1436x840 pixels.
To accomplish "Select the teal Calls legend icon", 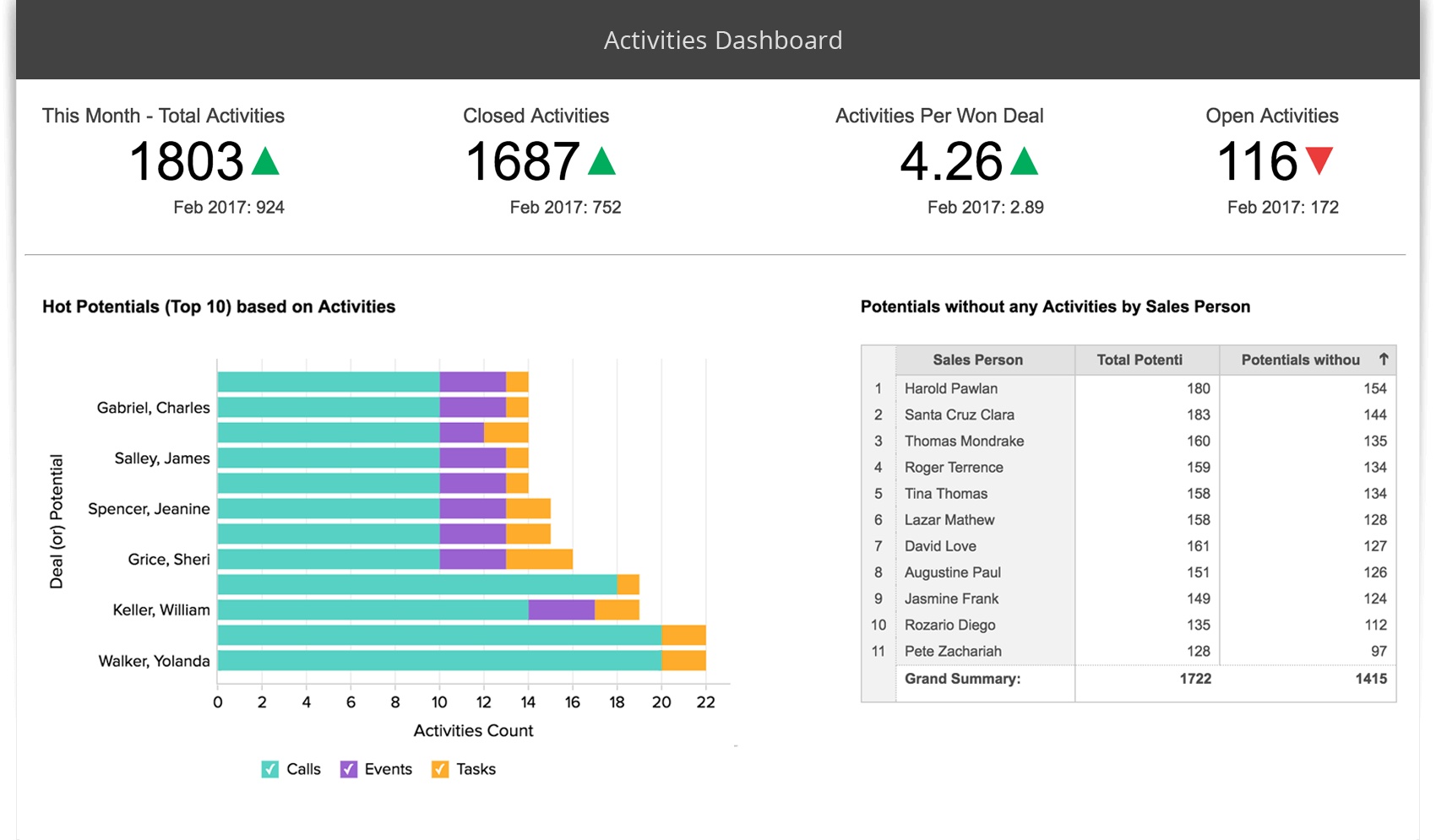I will pos(269,769).
